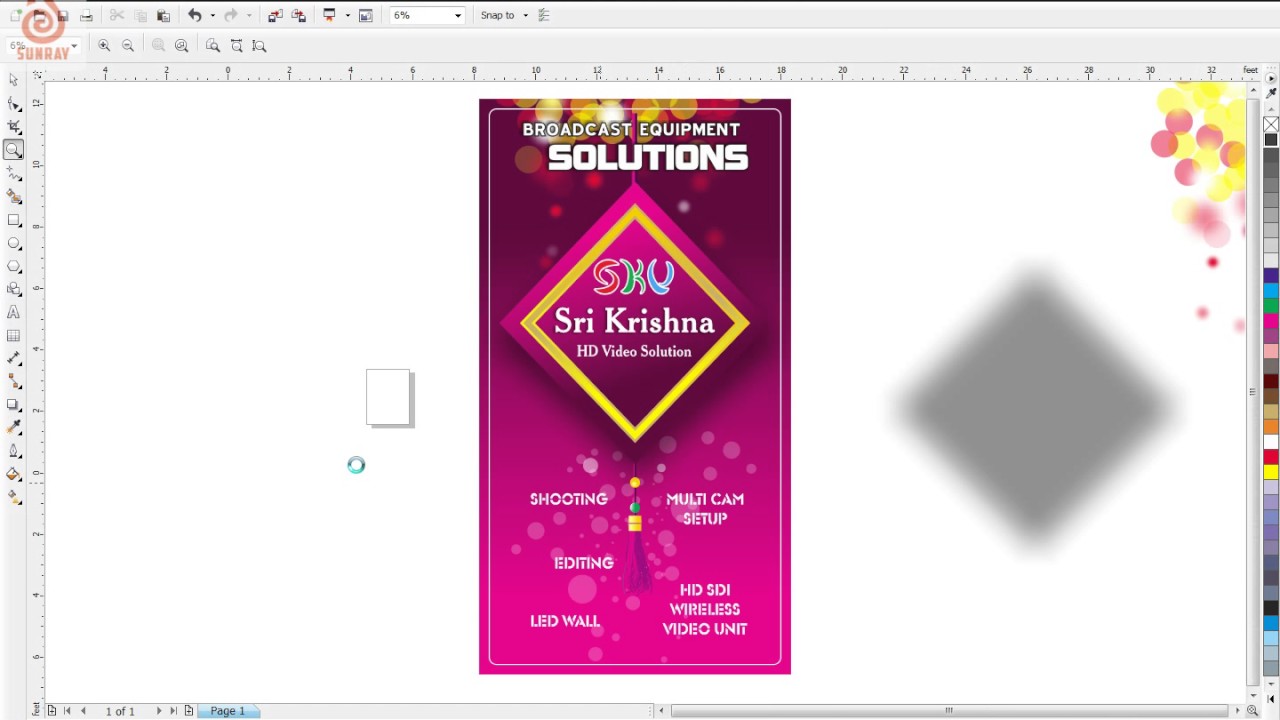This screenshot has height=720, width=1280.
Task: Select the Connector tool
Action: point(13,382)
